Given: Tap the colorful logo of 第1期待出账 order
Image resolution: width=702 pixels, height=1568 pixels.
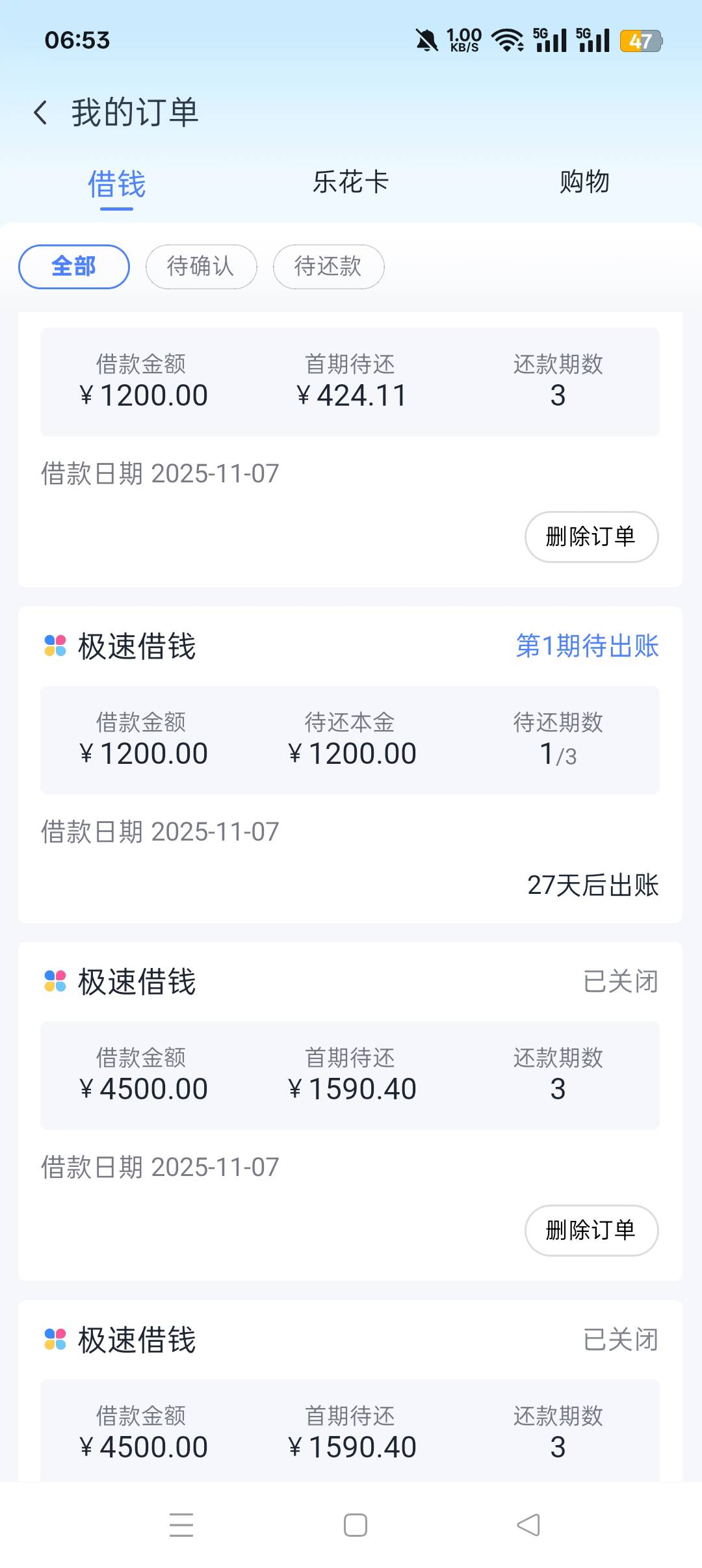Looking at the screenshot, I should (x=55, y=646).
